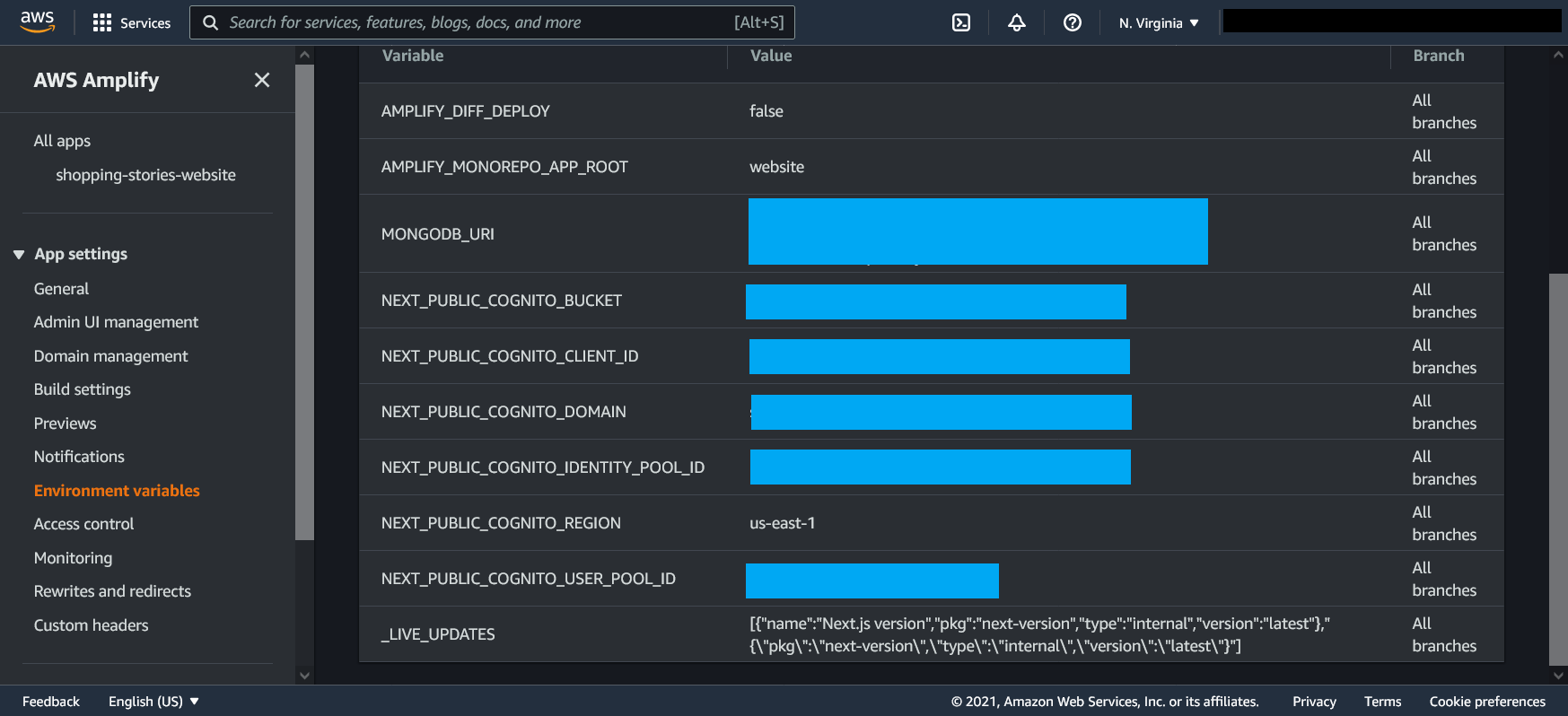1568x716 pixels.
Task: Select NEXT_PUBLIC_COGNITO_USER_POOL_ID name
Action: pos(528,579)
